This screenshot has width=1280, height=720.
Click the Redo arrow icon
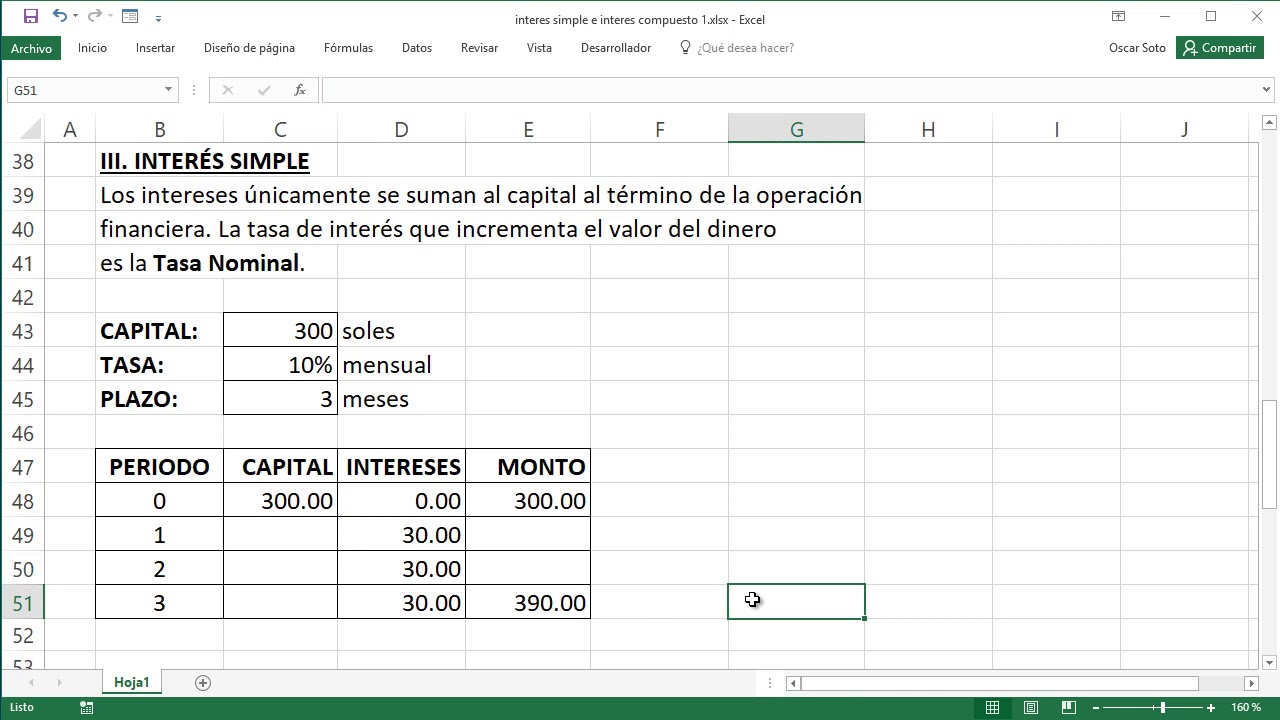(94, 16)
